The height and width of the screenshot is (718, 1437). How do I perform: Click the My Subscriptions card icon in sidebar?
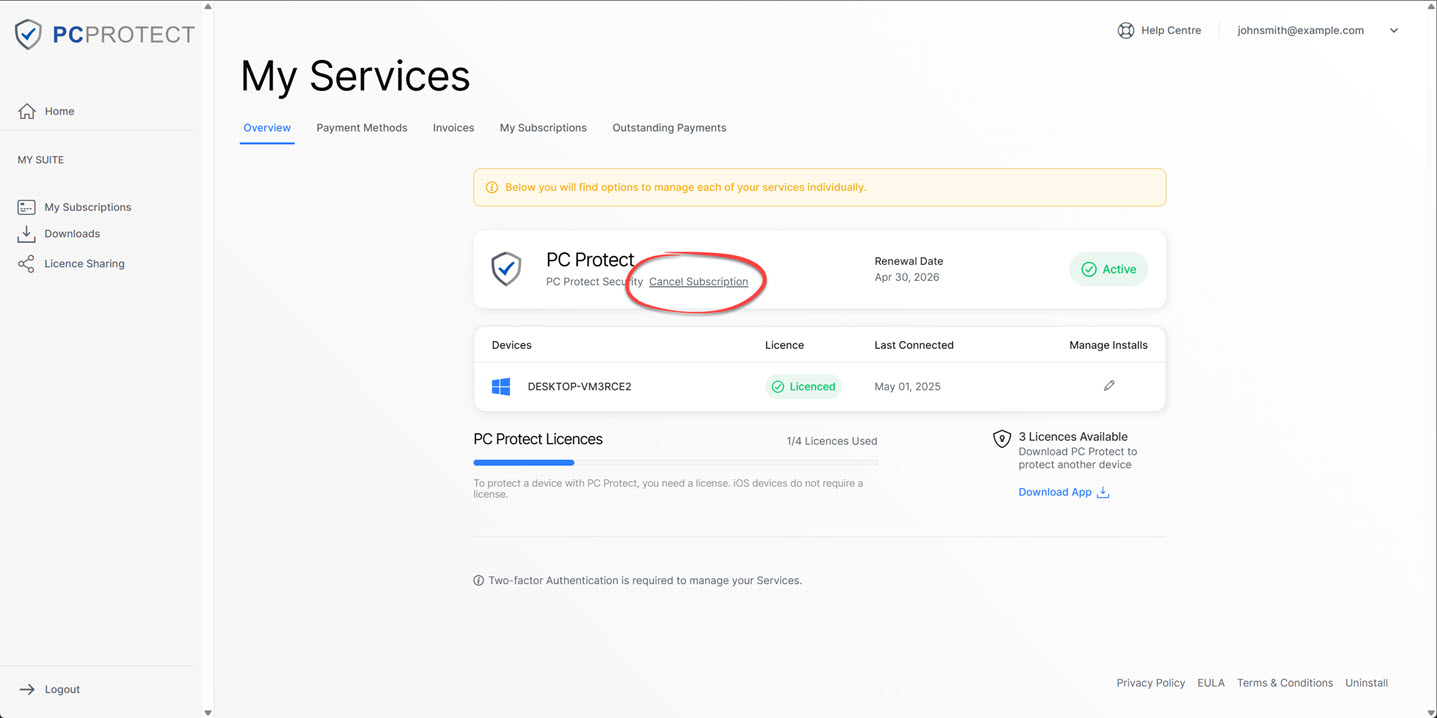tap(27, 207)
